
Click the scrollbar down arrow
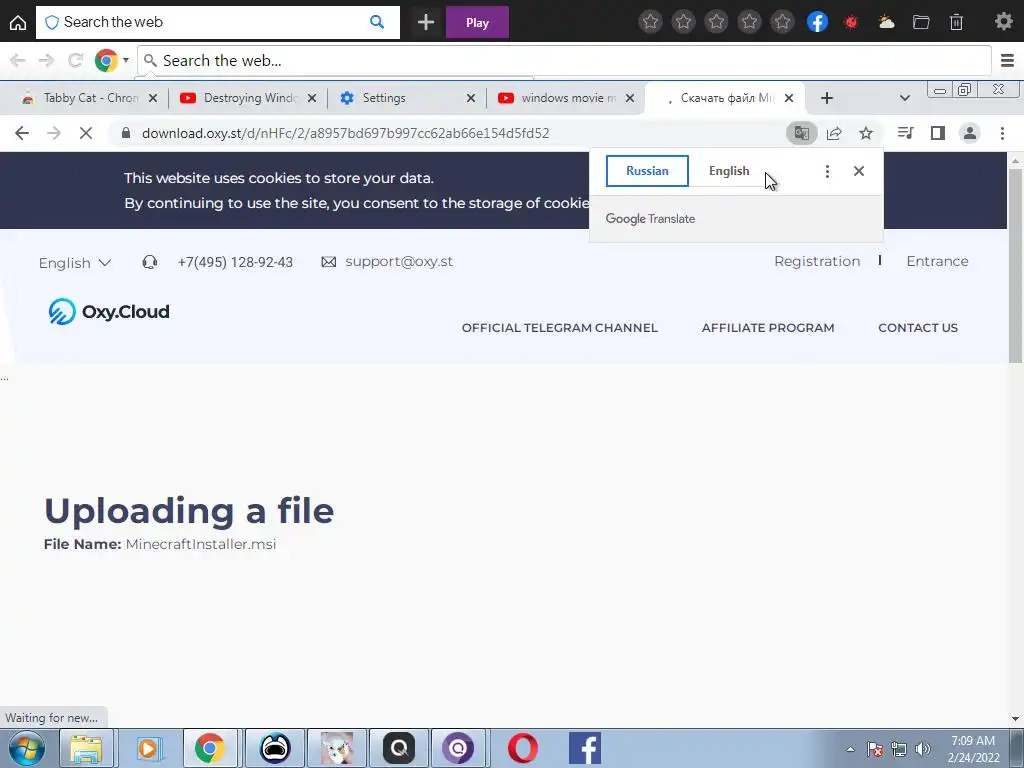pos(1016,719)
